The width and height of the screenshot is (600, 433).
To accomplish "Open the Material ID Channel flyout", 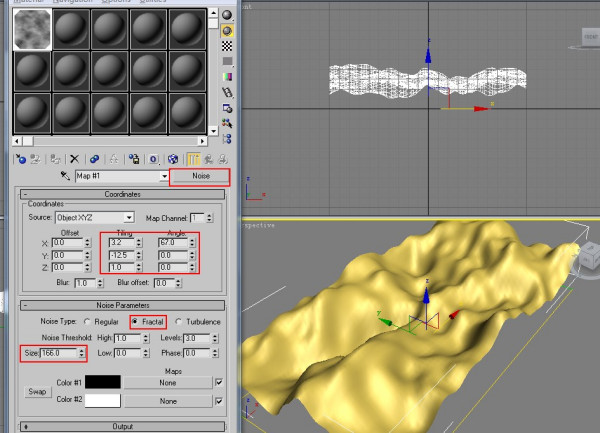I will tap(154, 159).
